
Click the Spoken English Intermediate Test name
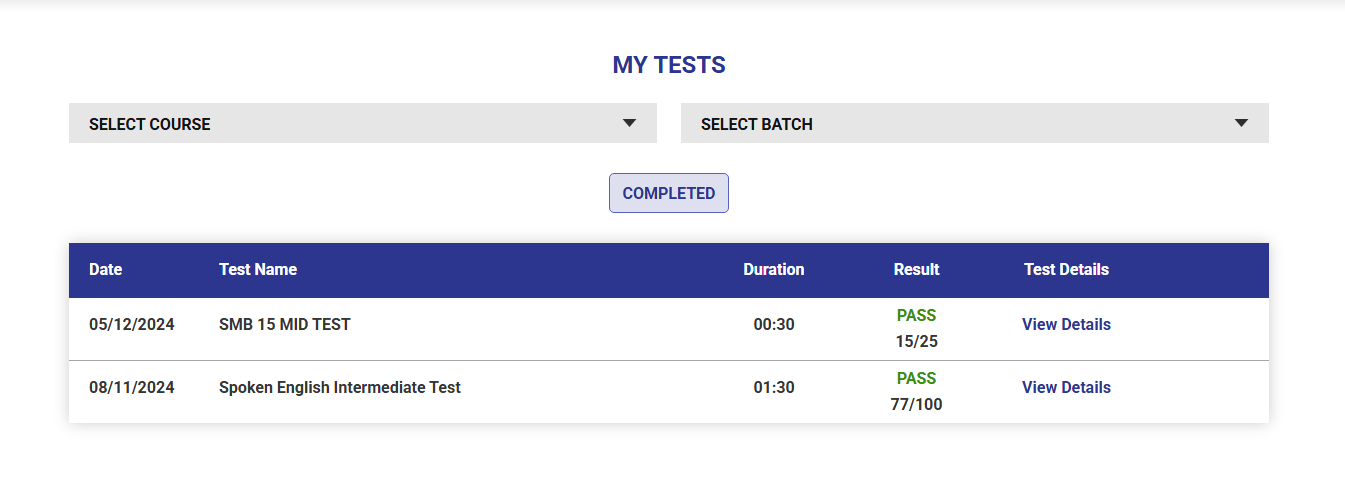point(340,387)
